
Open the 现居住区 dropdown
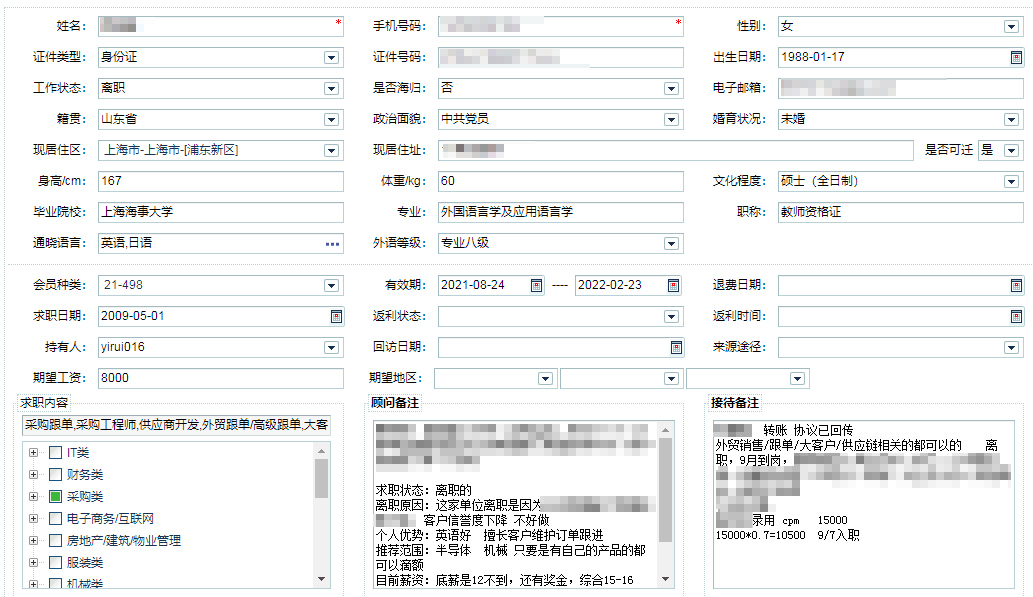click(331, 150)
